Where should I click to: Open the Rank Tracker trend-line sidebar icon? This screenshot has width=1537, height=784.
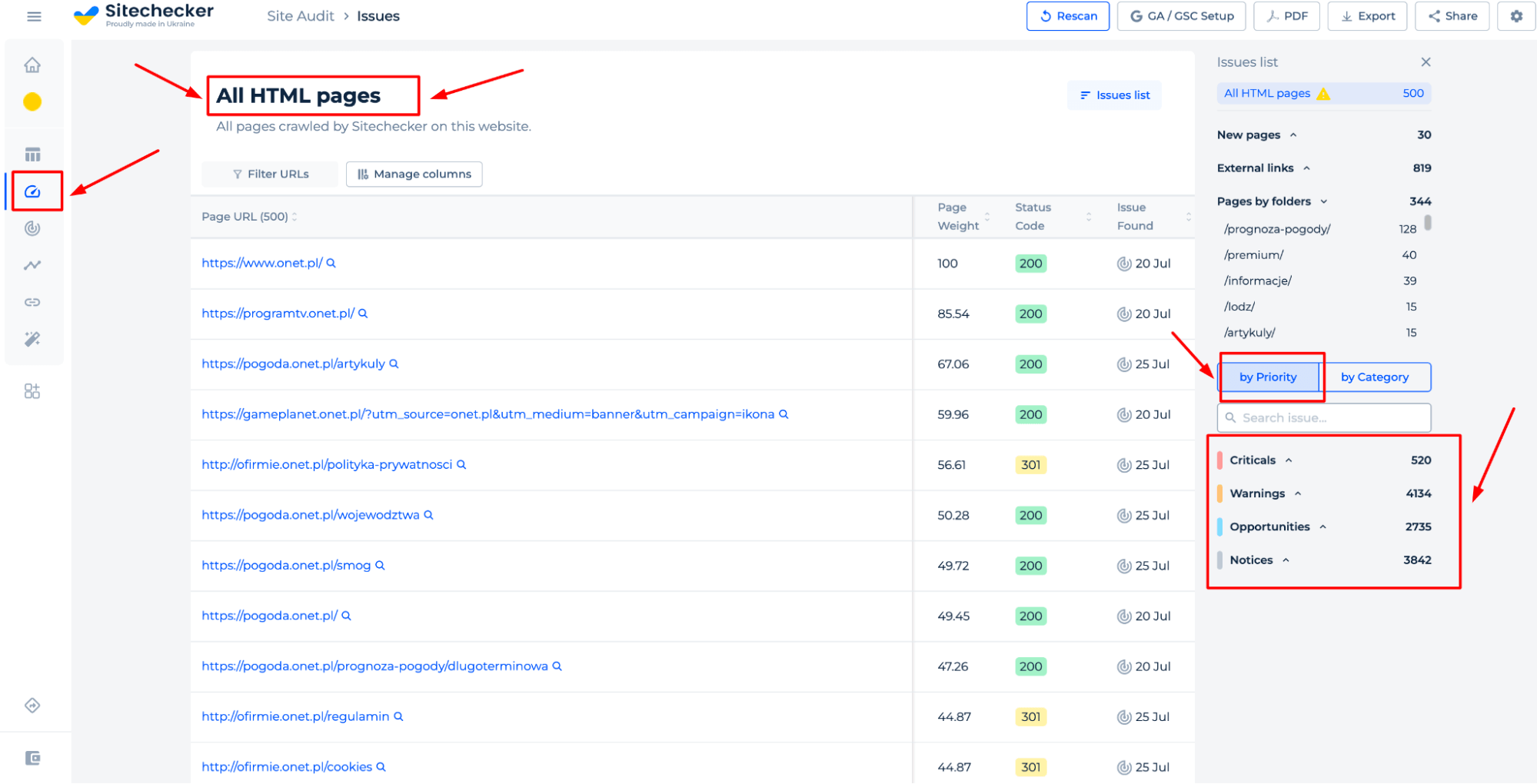pos(32,265)
